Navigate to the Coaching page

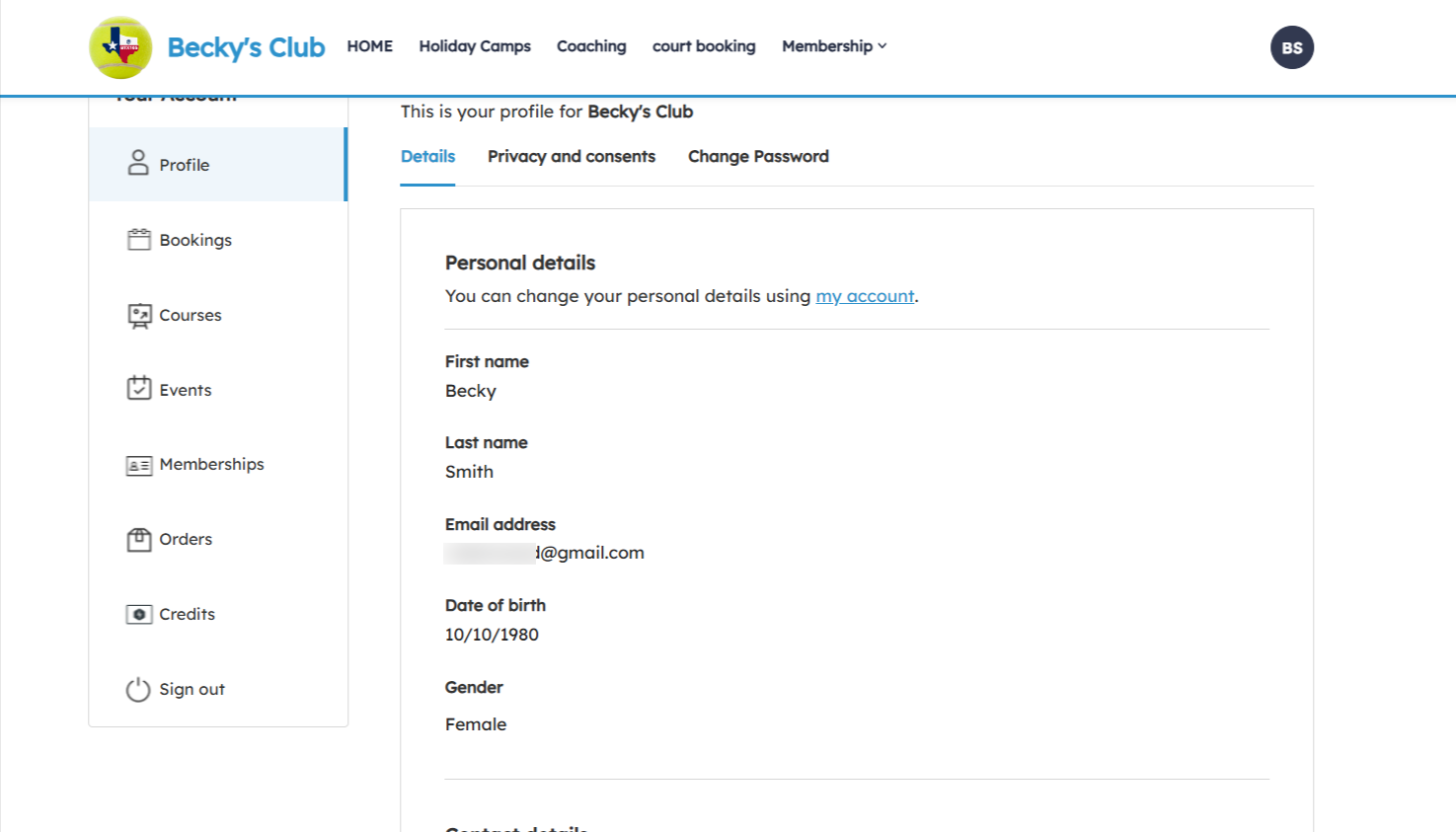pos(591,46)
